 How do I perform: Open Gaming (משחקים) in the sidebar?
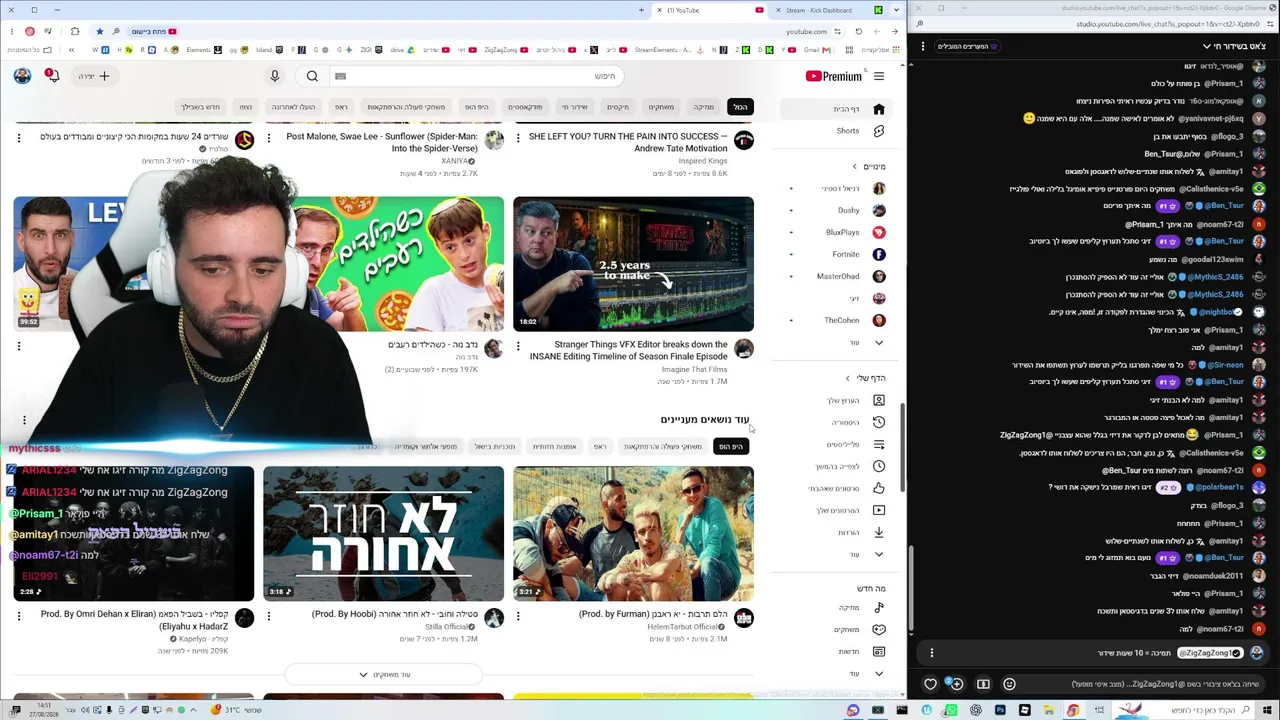(x=835, y=629)
